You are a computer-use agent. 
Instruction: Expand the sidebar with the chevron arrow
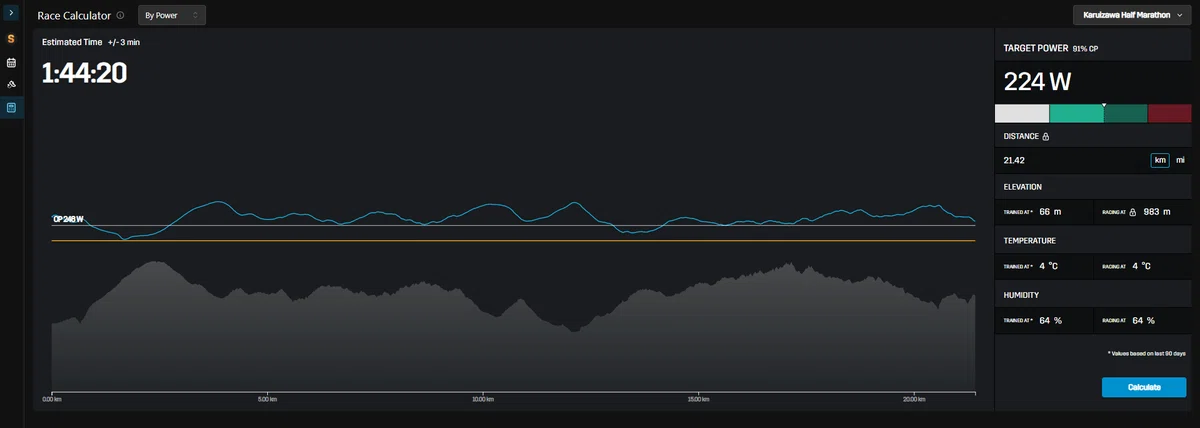11,15
